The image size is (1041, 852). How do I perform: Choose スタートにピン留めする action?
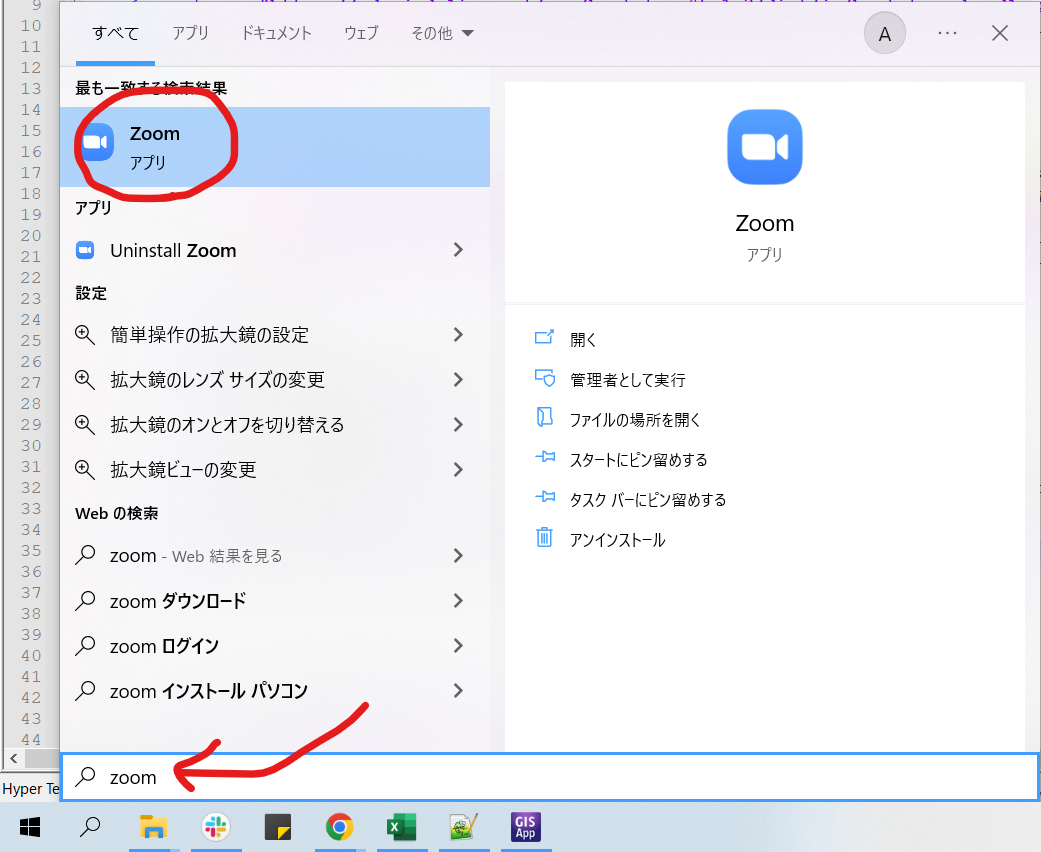(639, 460)
